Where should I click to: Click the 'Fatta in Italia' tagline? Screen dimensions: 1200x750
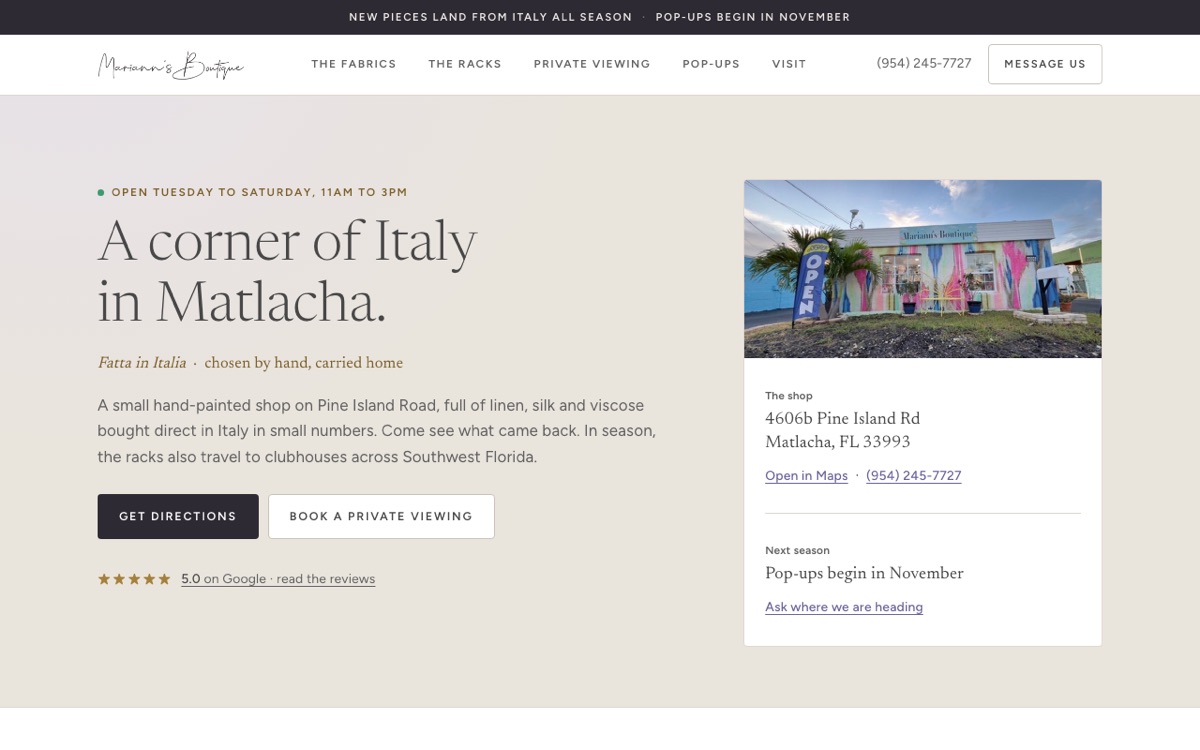coord(142,363)
